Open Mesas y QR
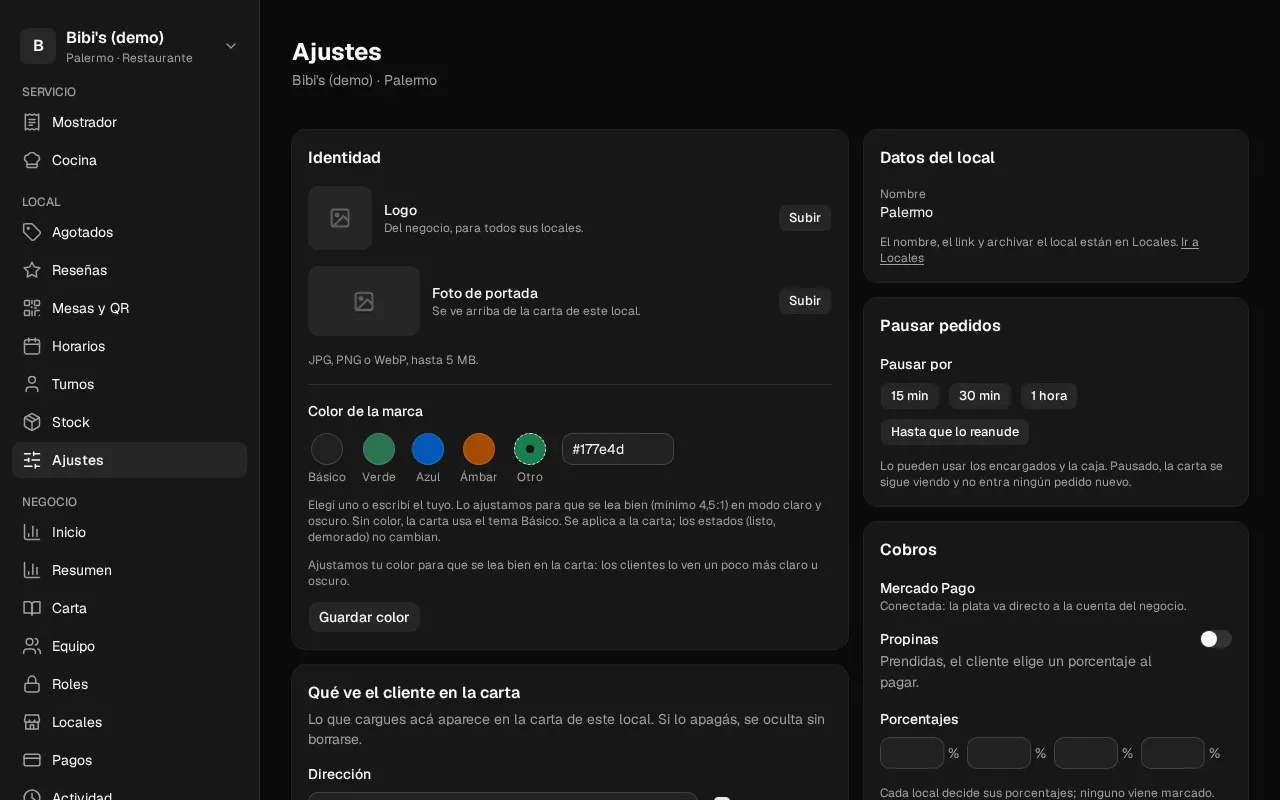1280x800 pixels. coord(129,308)
